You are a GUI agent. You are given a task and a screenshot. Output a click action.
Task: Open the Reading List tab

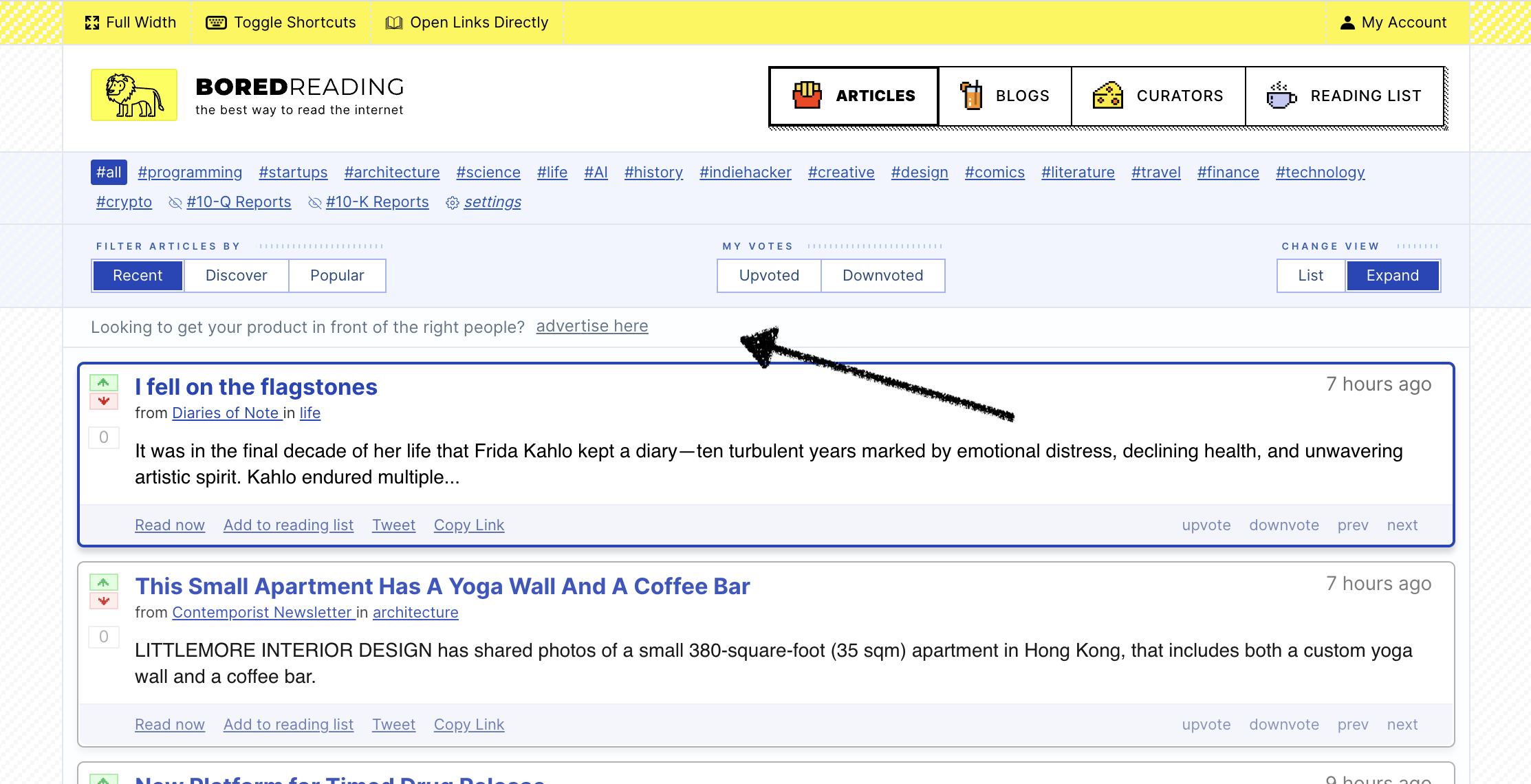pyautogui.click(x=1345, y=96)
